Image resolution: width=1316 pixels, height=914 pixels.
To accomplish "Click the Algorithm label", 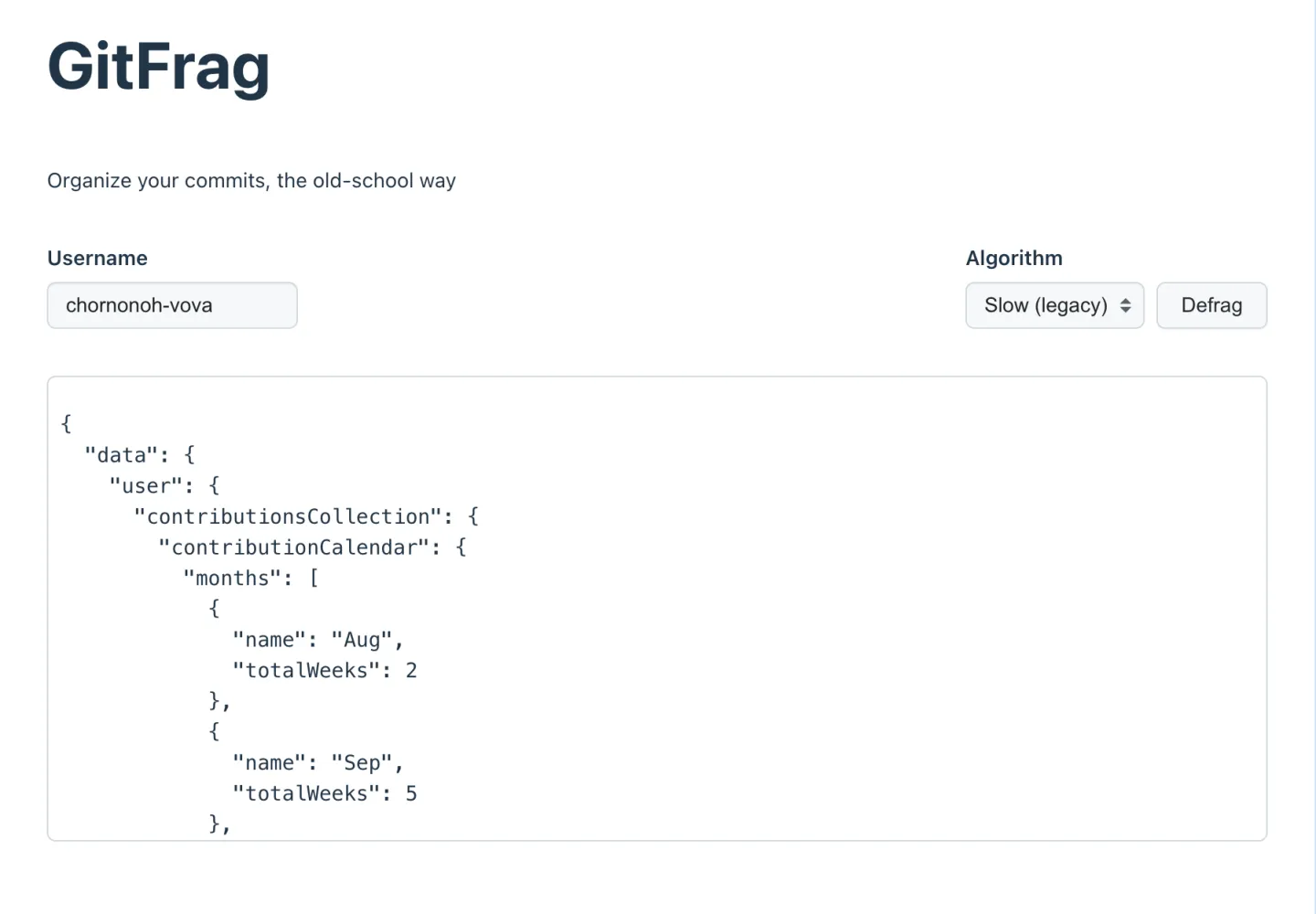I will coord(1014,258).
